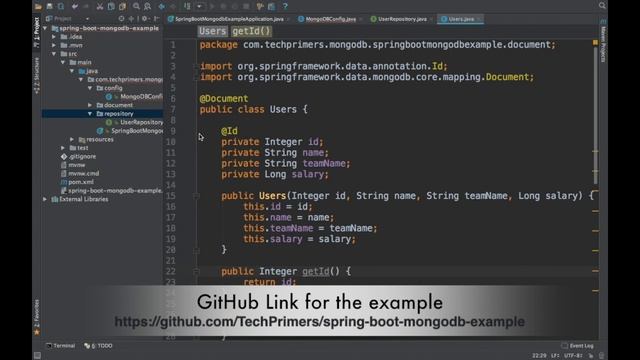Click the Undo arrow in the toolbar
Image resolution: width=640 pixels, height=360 pixels.
coord(75,7)
